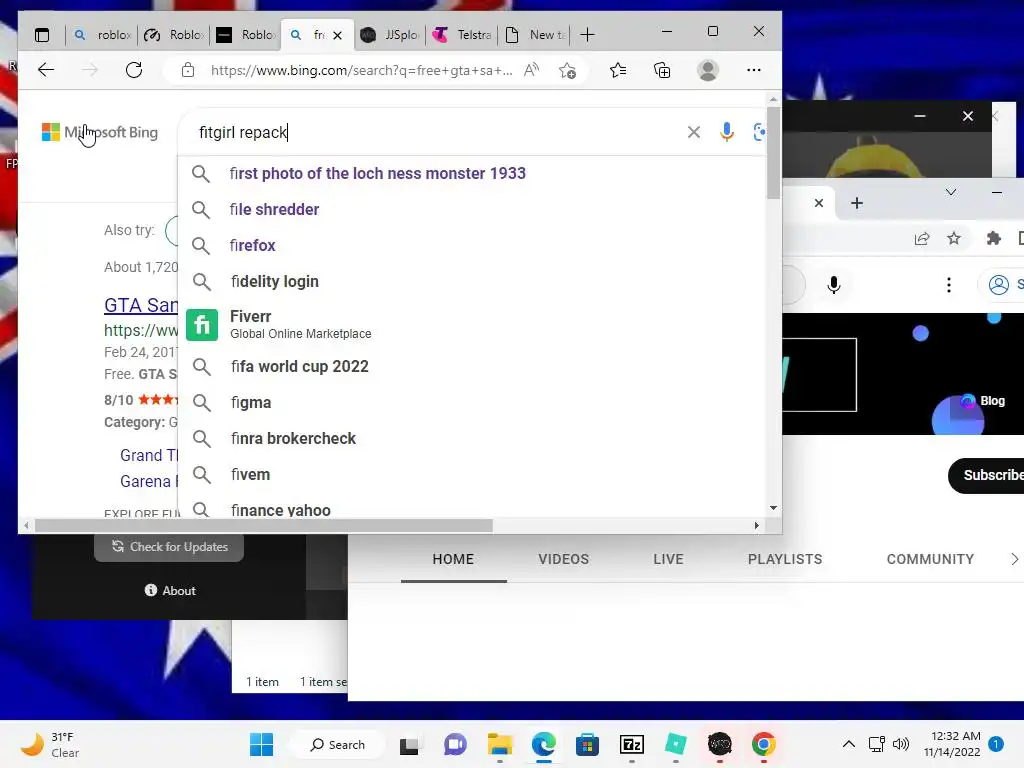Screen dimensions: 1024x768
Task: Switch to Telstra tab in Edge
Action: click(x=462, y=35)
